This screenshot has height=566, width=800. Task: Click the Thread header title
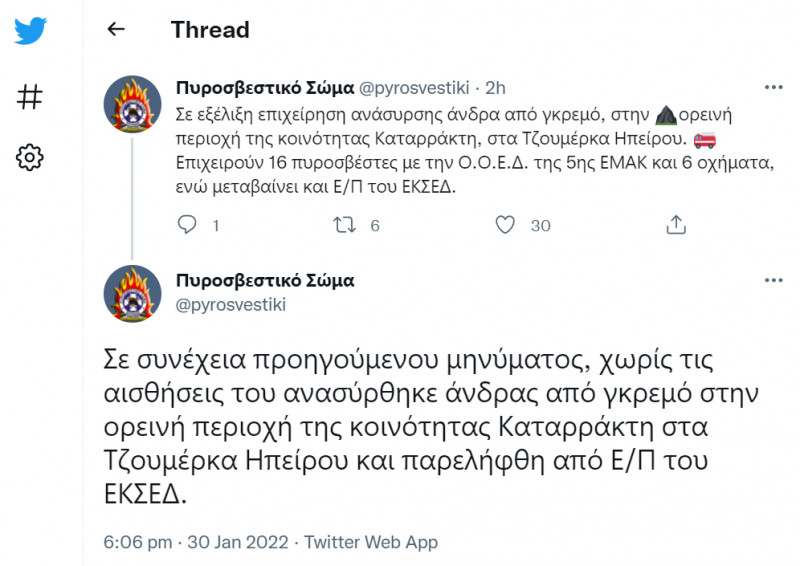coord(210,29)
